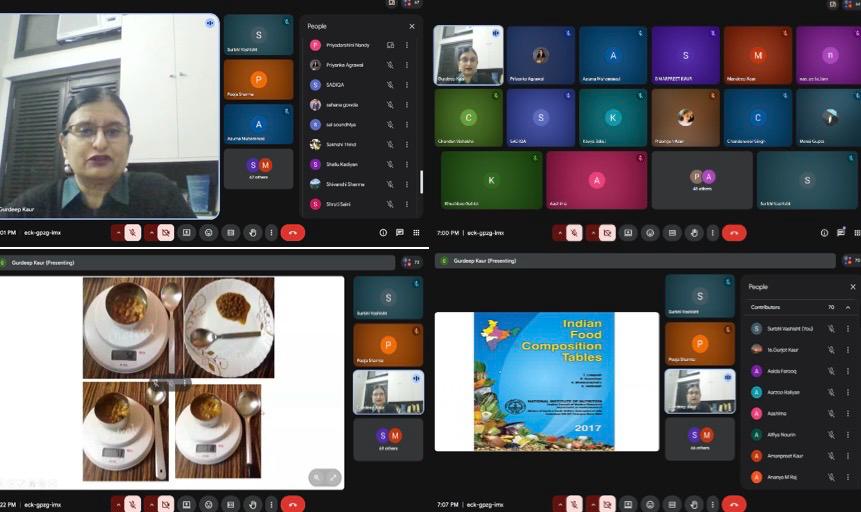The height and width of the screenshot is (512, 861).
Task: Enter fullscreen on the food scale presentation
Action: pos(333,478)
